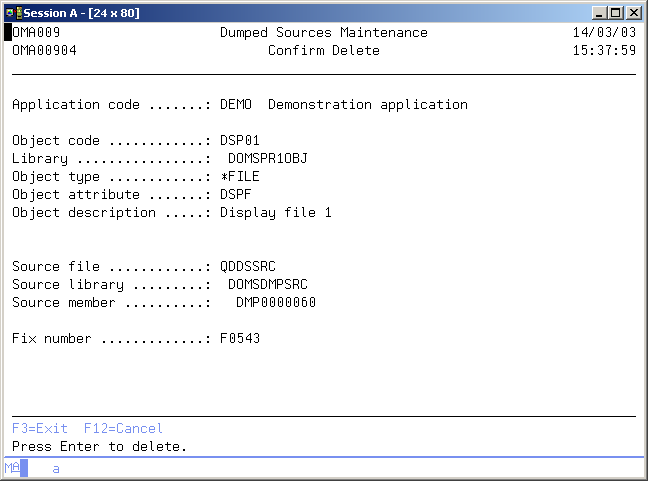
Task: Click the OMA00904 screen identifier
Action: (x=44, y=50)
